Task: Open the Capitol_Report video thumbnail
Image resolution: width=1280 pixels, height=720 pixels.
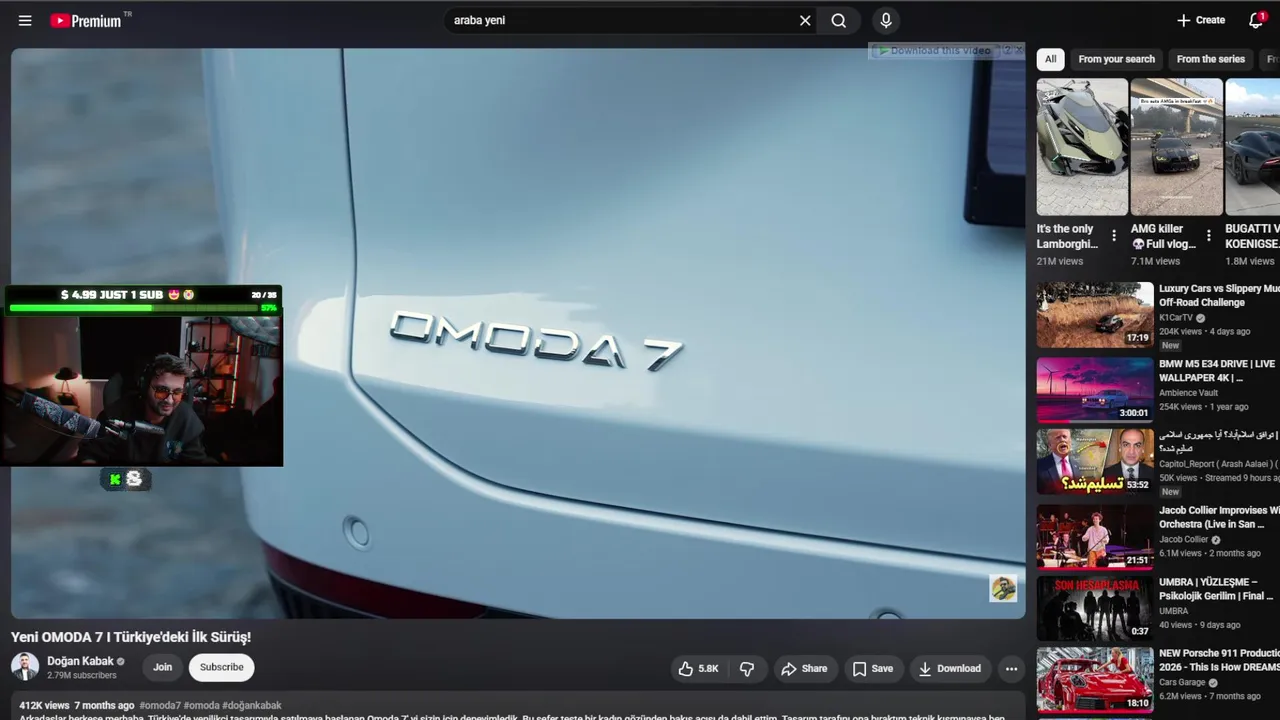Action: point(1095,462)
